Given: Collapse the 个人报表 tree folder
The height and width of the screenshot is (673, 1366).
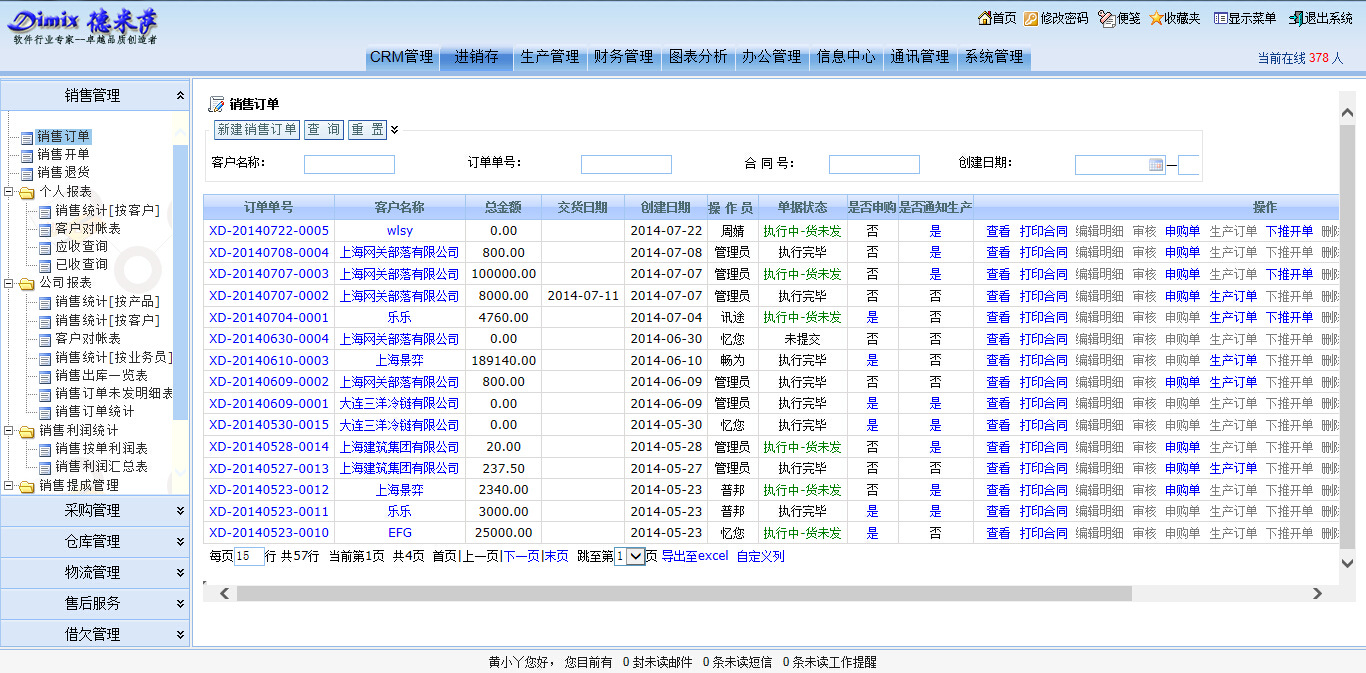Looking at the screenshot, I should click(10, 192).
